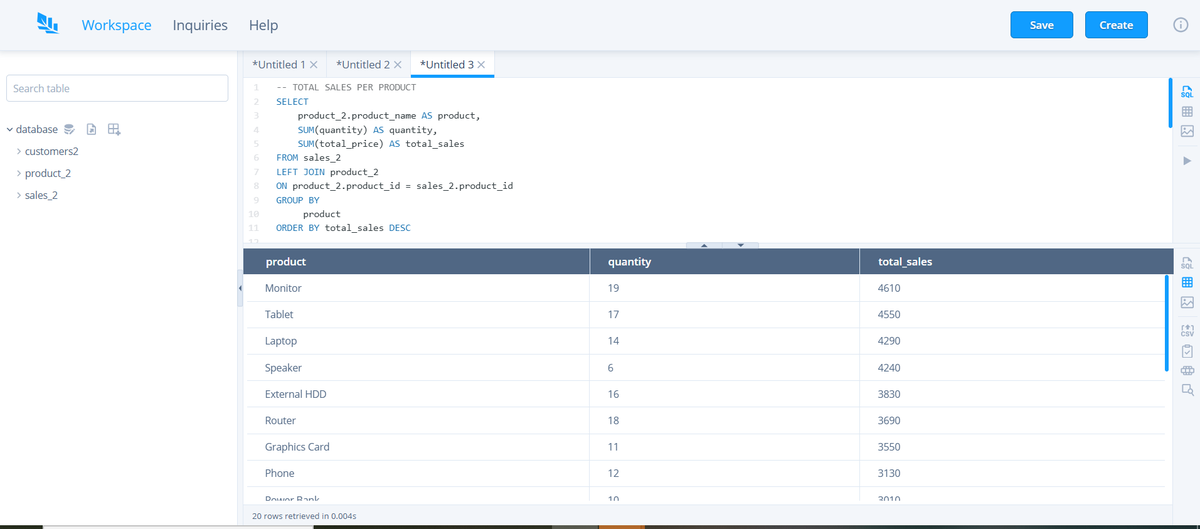1200x529 pixels.
Task: Switch to Untitled 2 tab
Action: [363, 64]
